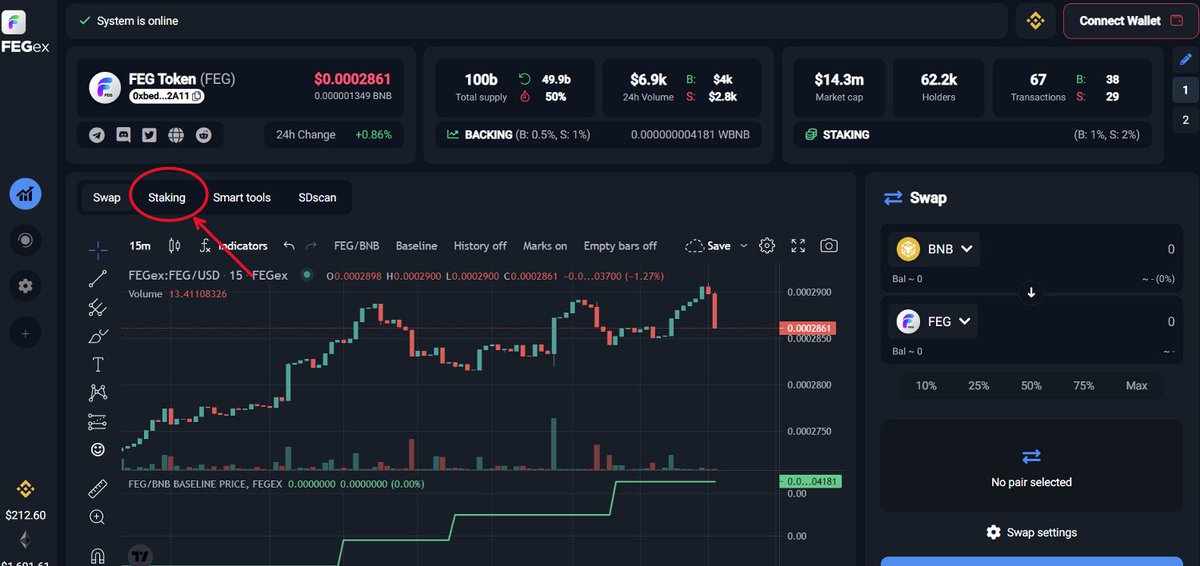This screenshot has height=566, width=1200.
Task: Select the XABCD pattern tool
Action: (x=97, y=392)
